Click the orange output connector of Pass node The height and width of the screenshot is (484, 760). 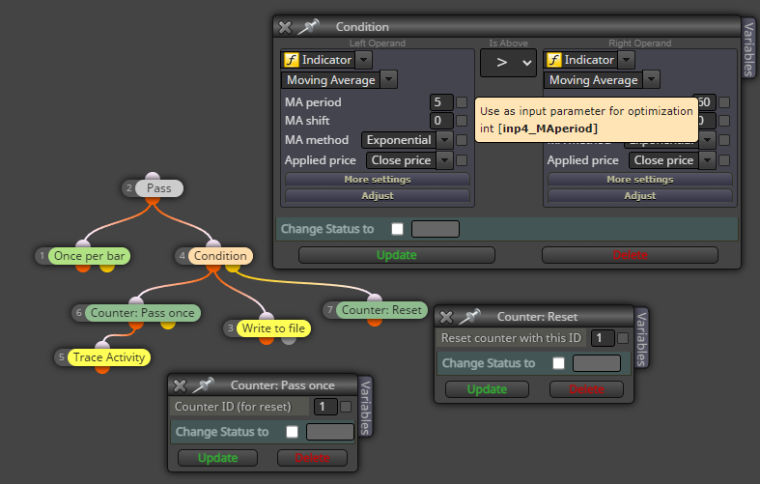[152, 200]
